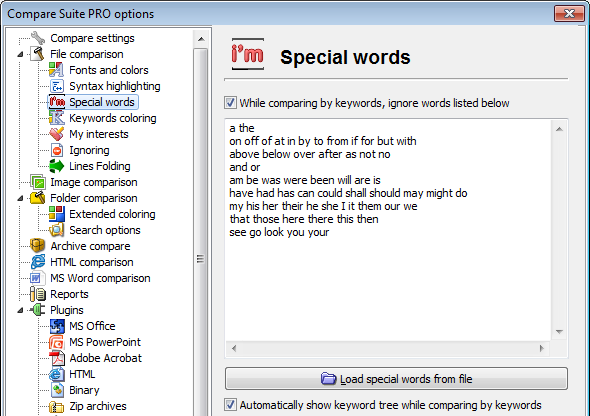Click Load special words from file
Screen dimensions: 590x416
[396, 378]
